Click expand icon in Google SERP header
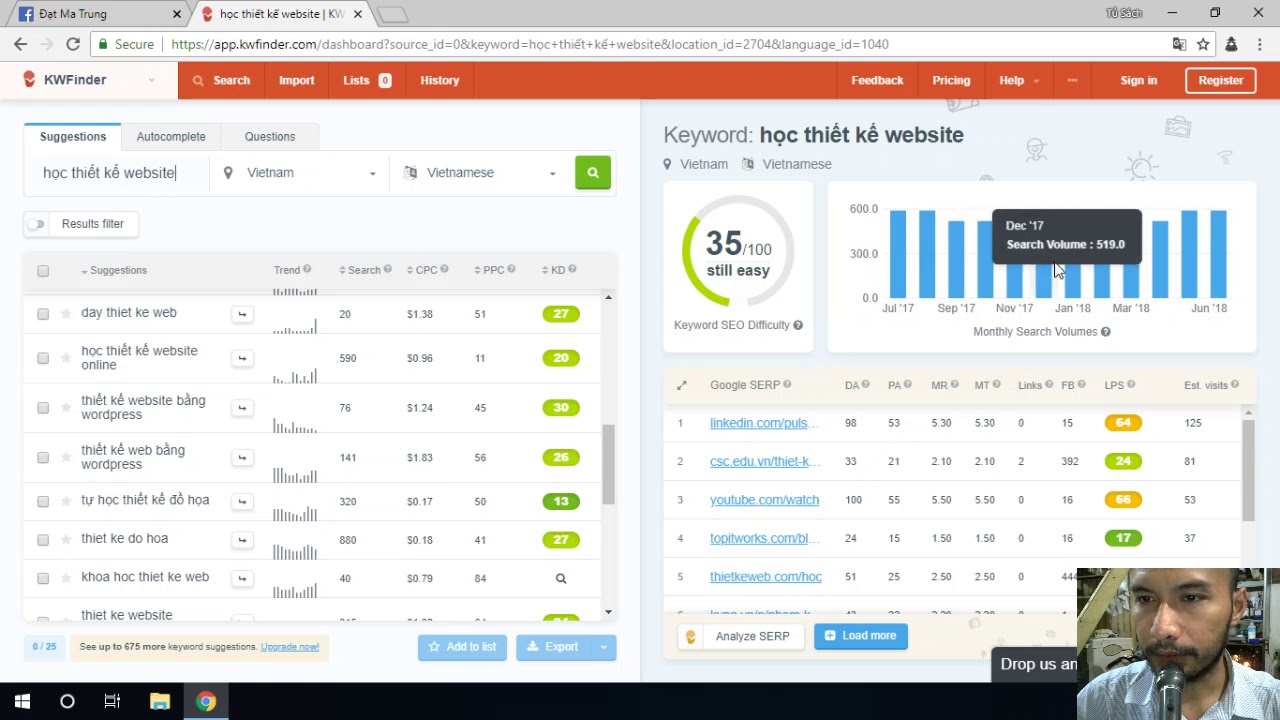1280x720 pixels. 682,385
